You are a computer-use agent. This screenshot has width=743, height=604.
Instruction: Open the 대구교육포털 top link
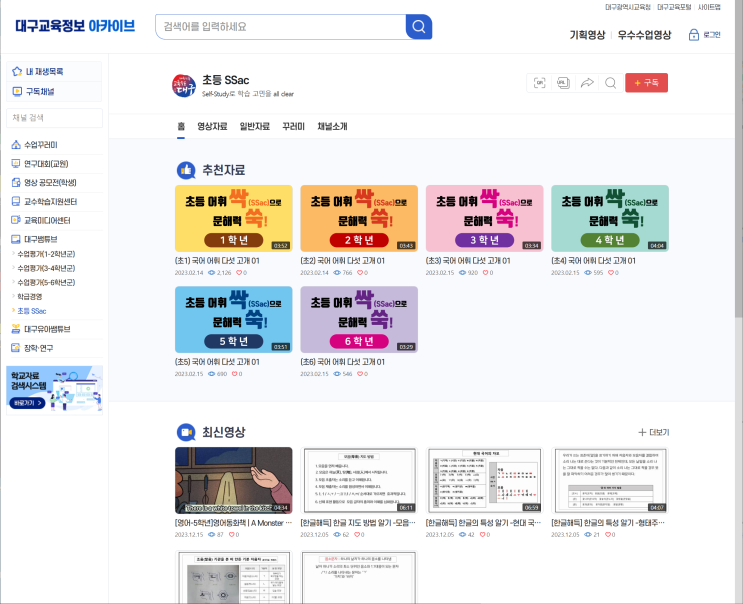click(674, 7)
